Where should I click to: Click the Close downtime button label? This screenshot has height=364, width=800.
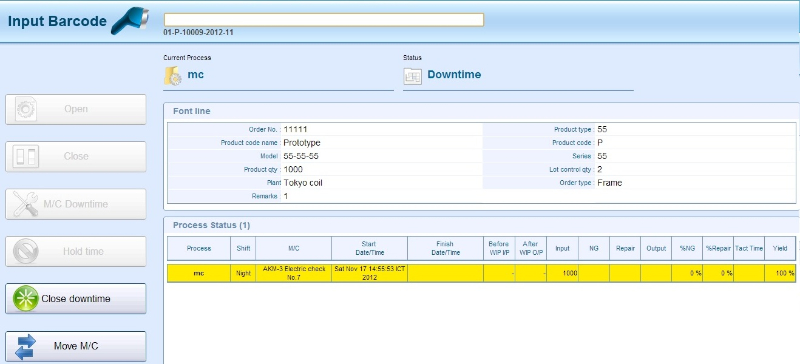point(76,299)
